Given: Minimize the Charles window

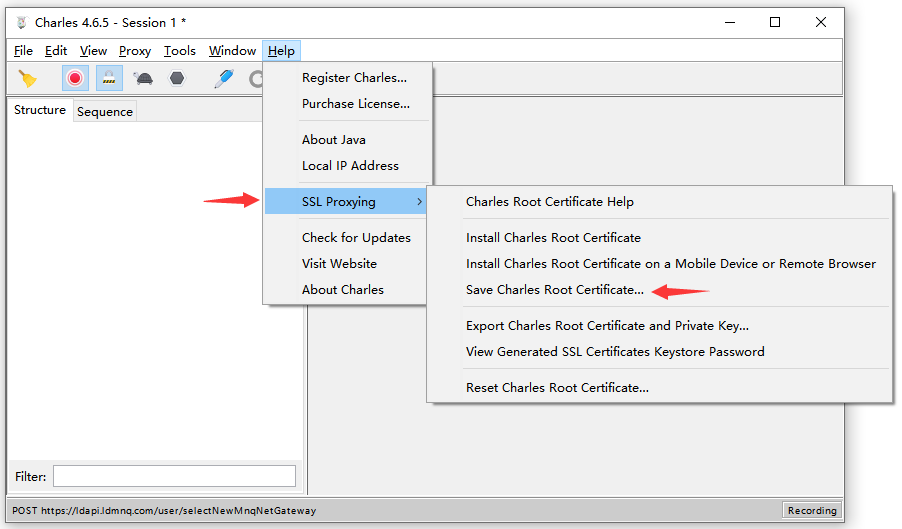Looking at the screenshot, I should [x=730, y=22].
